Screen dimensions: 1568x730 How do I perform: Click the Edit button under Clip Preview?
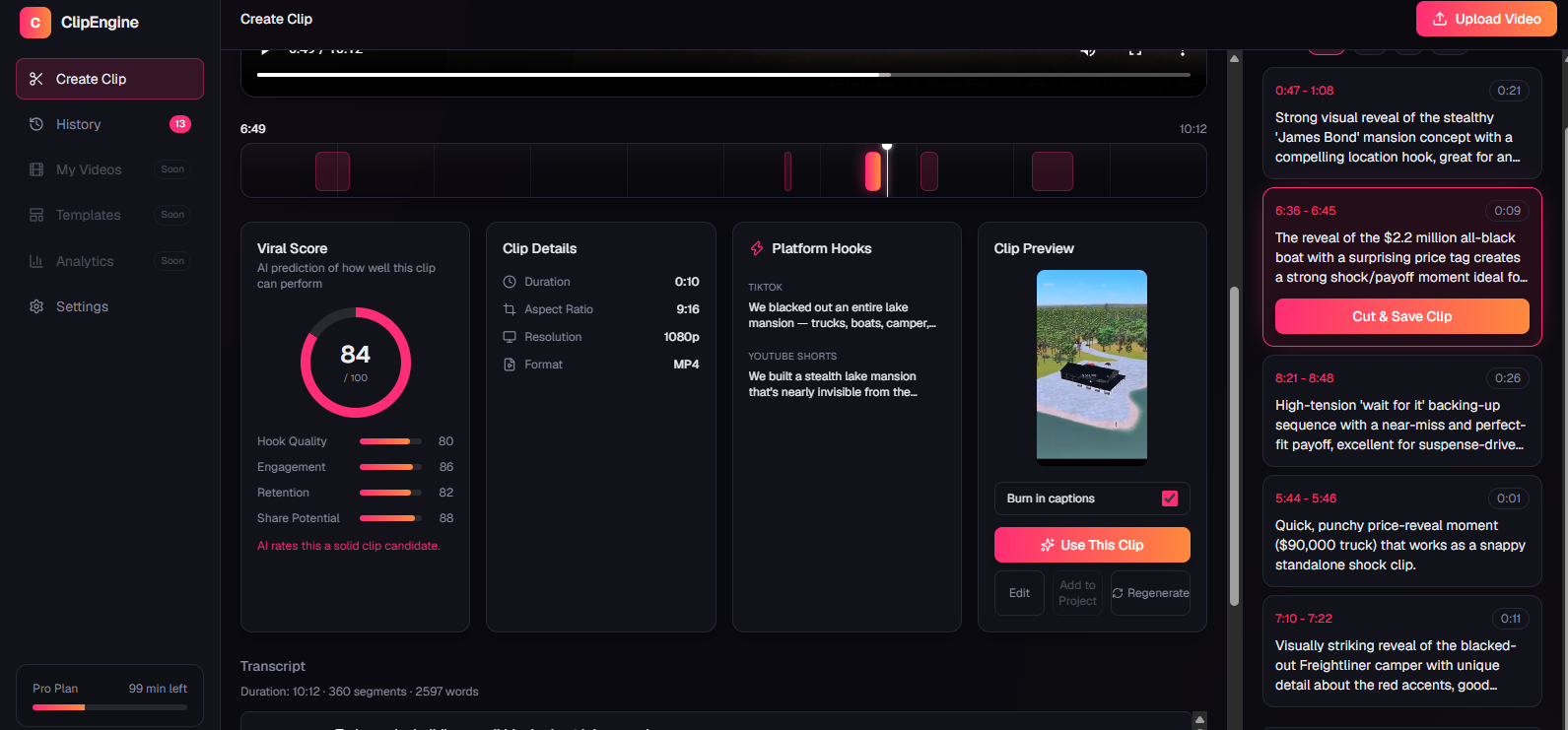(1019, 593)
